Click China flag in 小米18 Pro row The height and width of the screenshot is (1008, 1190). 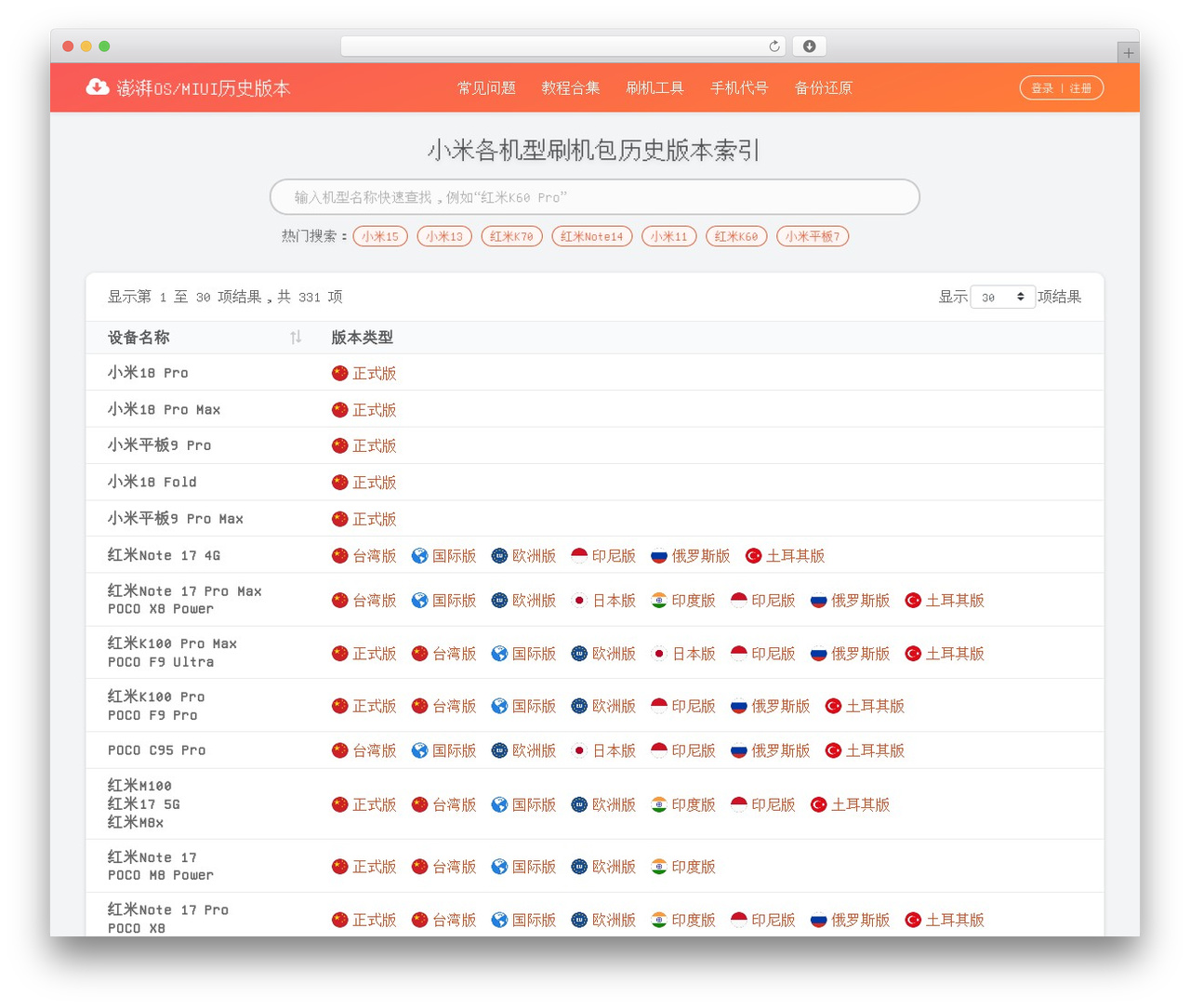(340, 373)
